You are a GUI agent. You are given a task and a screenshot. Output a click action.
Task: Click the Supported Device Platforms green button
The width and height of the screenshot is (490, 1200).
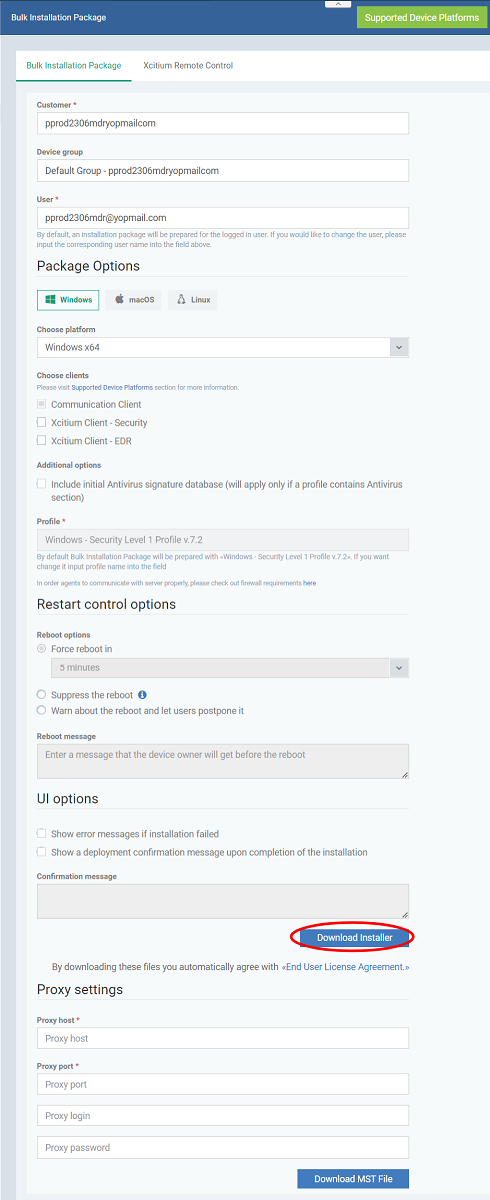(x=422, y=17)
